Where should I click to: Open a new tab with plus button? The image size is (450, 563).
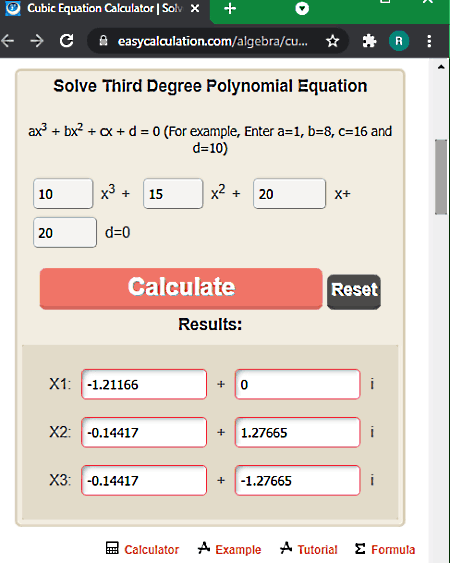click(230, 8)
